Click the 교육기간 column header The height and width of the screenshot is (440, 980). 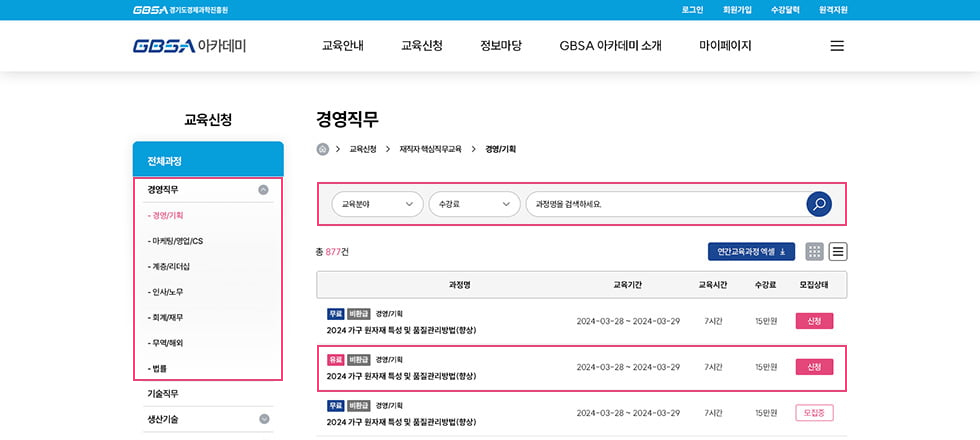(x=628, y=285)
